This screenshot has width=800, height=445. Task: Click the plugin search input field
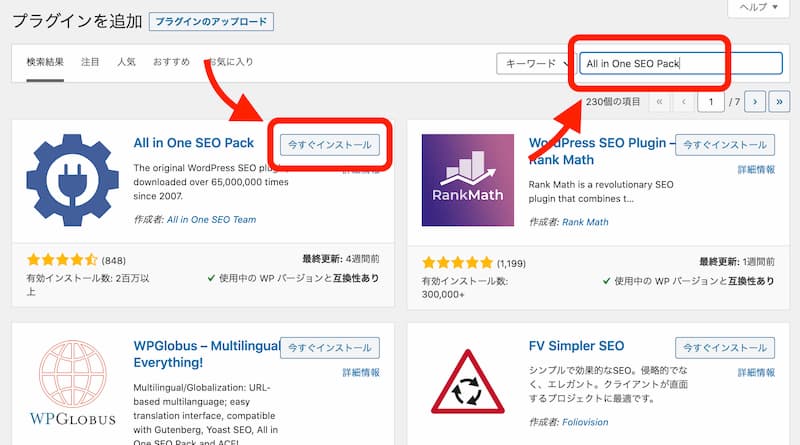681,63
